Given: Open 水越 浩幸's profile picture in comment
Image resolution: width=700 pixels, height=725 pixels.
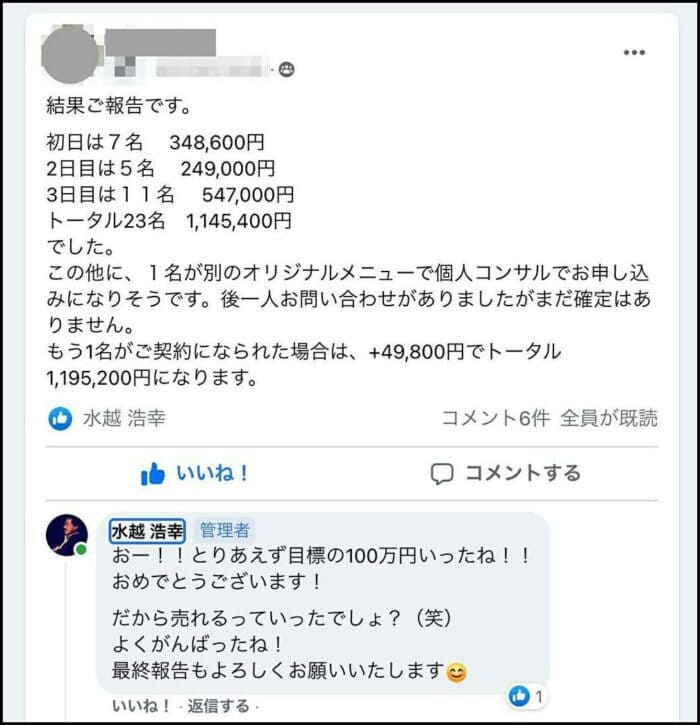Looking at the screenshot, I should pos(67,535).
